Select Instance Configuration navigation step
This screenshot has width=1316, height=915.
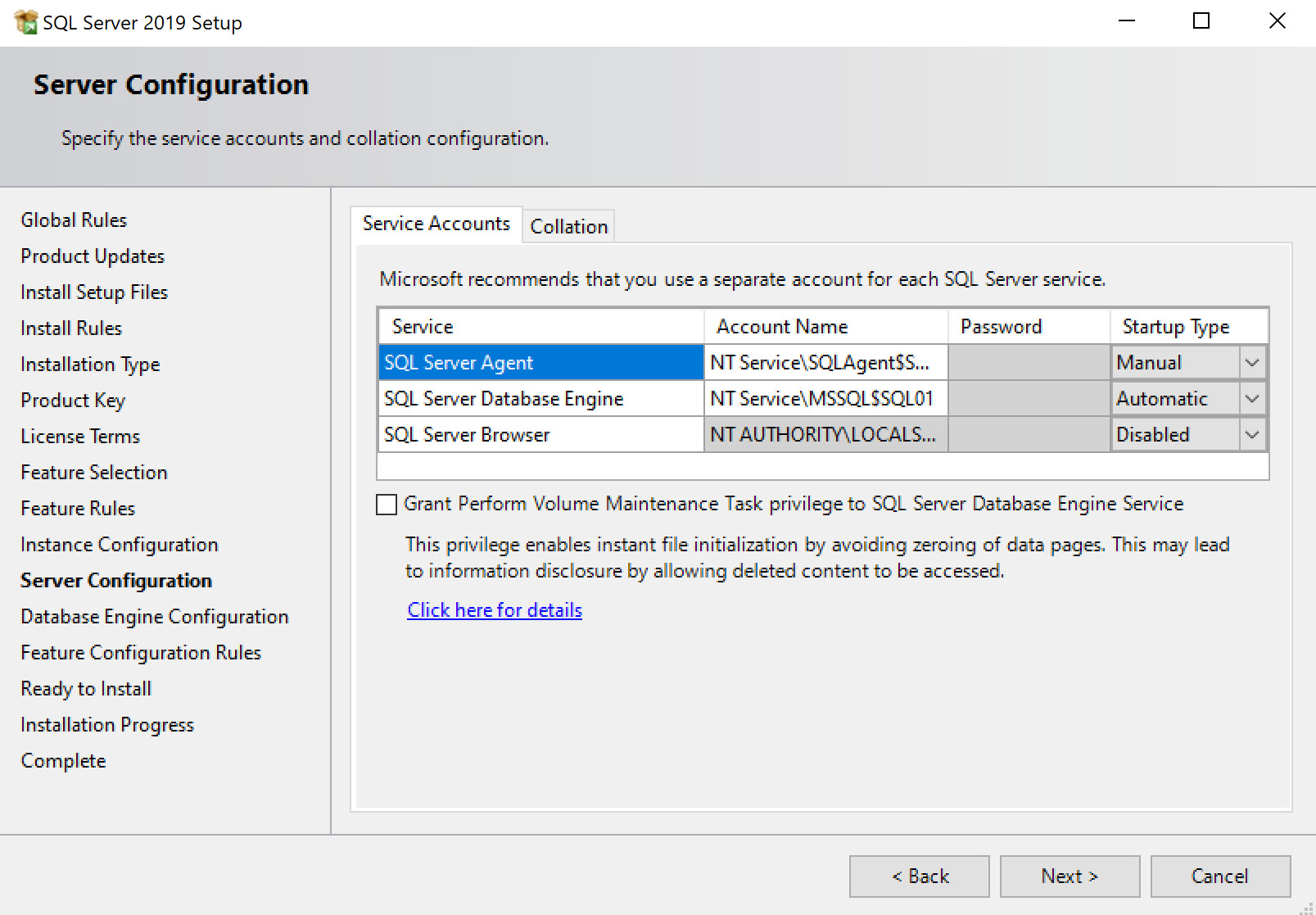click(x=119, y=544)
